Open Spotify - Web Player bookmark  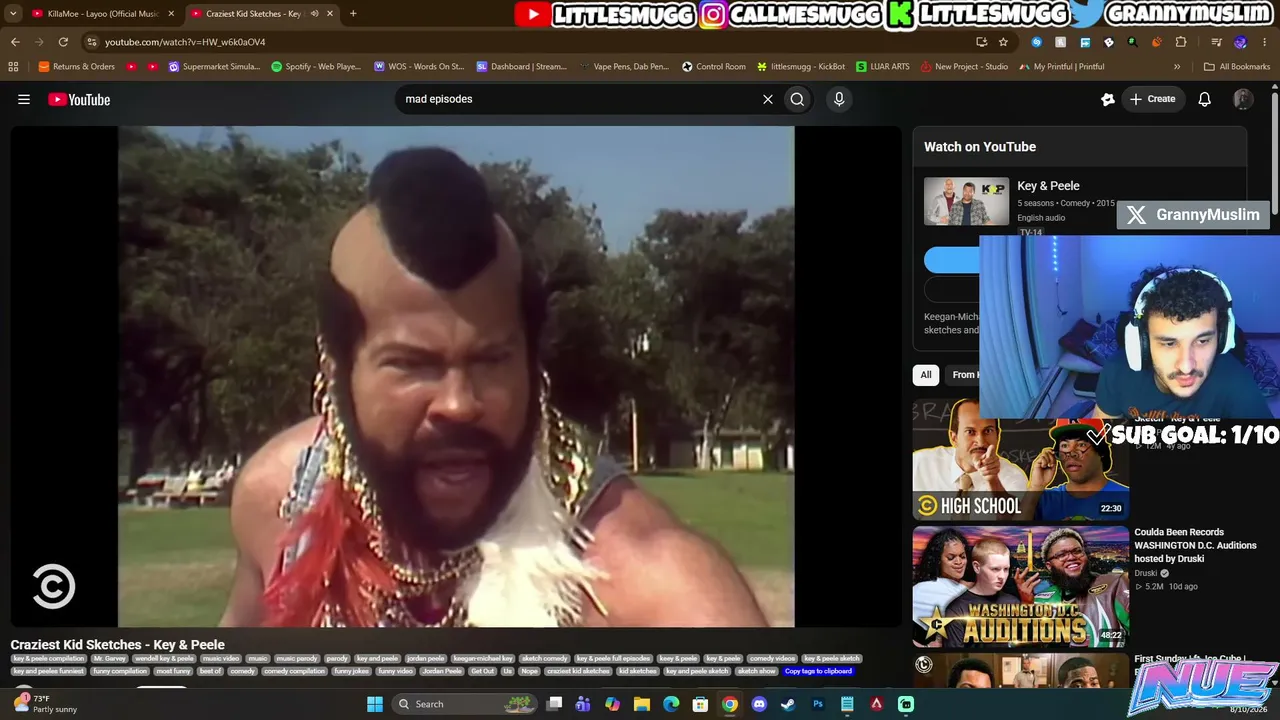coord(316,67)
